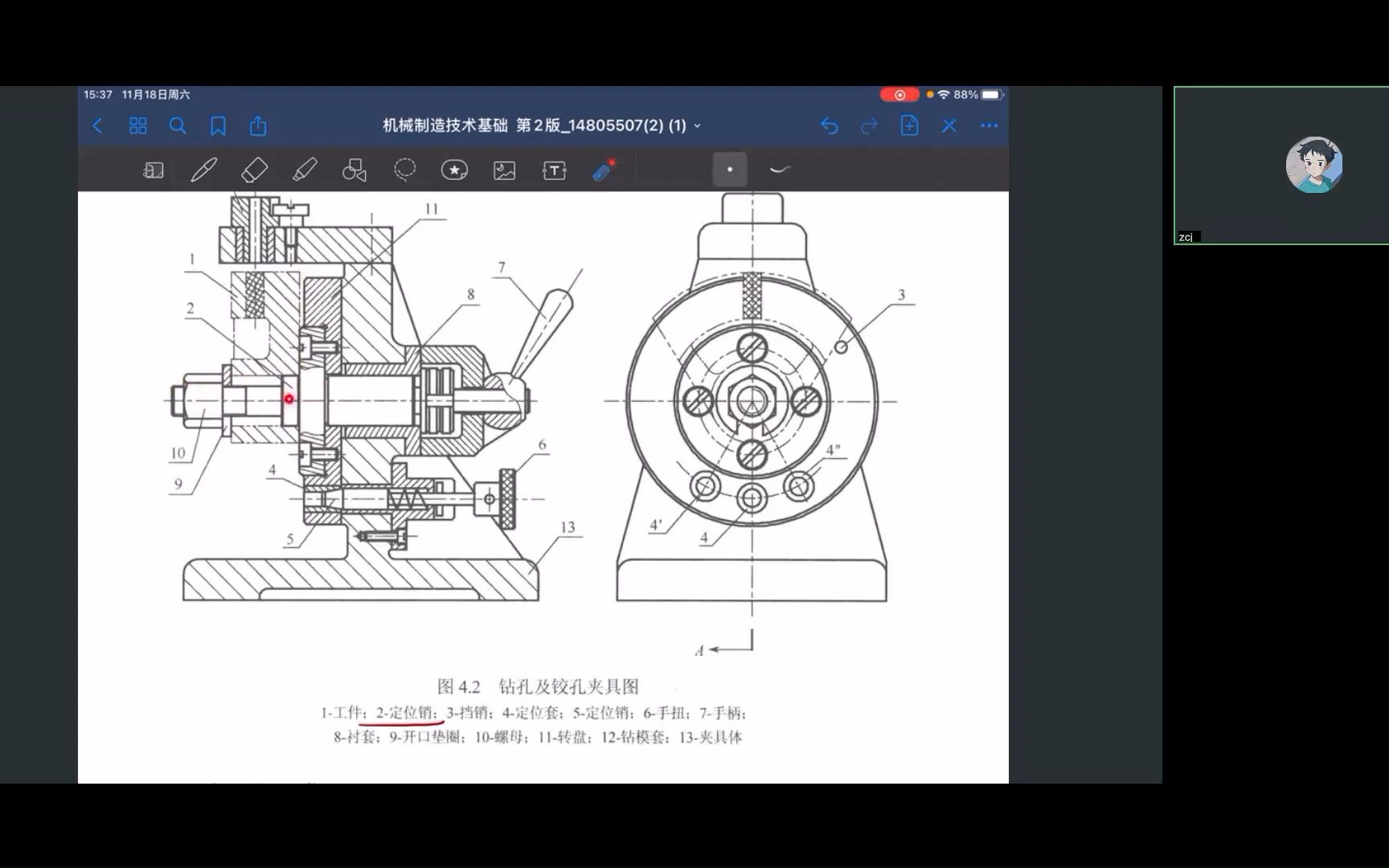Choose the trailing line pointer style
Viewport: 1389px width, 868px height.
tap(781, 170)
